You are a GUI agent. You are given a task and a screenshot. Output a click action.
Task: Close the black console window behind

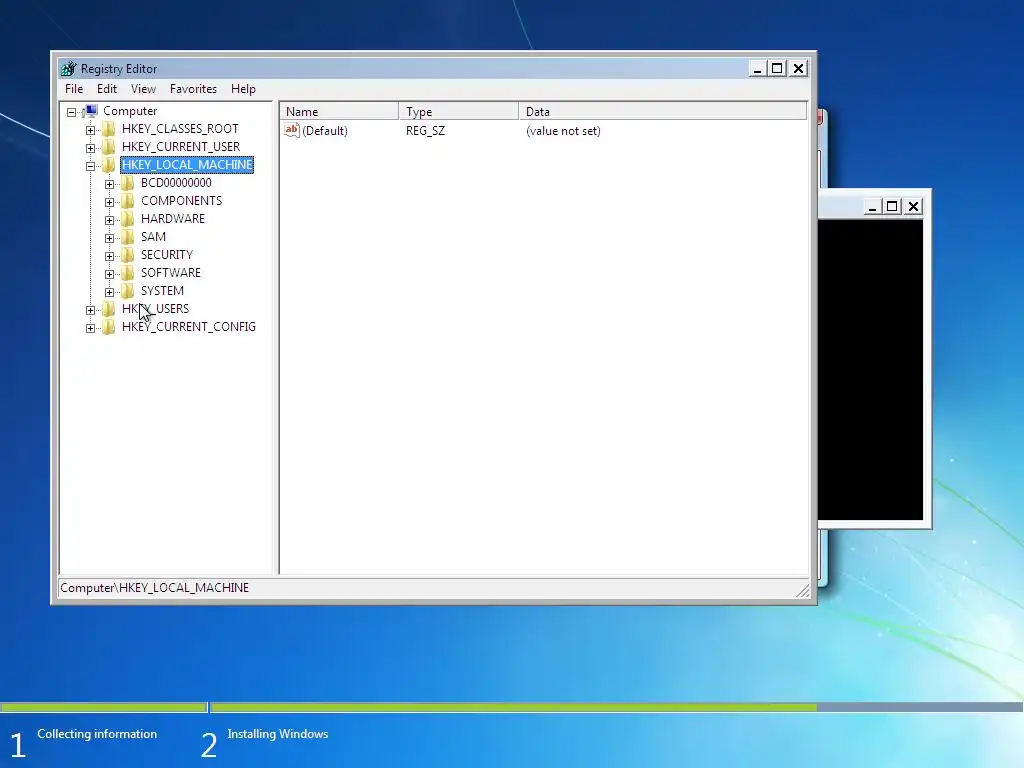click(x=914, y=206)
